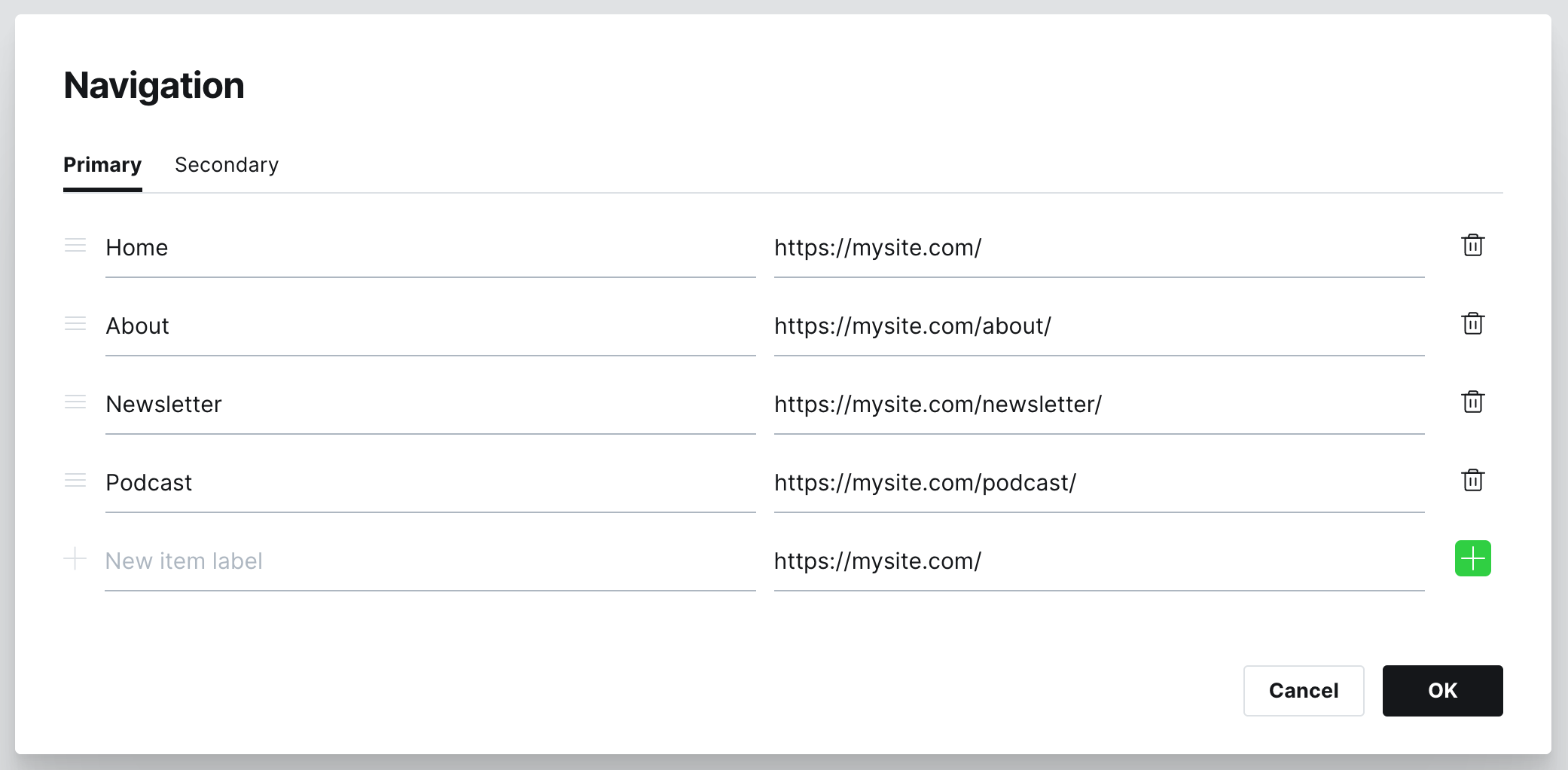This screenshot has height=770, width=1568.
Task: Click the green add item button
Action: tap(1472, 558)
